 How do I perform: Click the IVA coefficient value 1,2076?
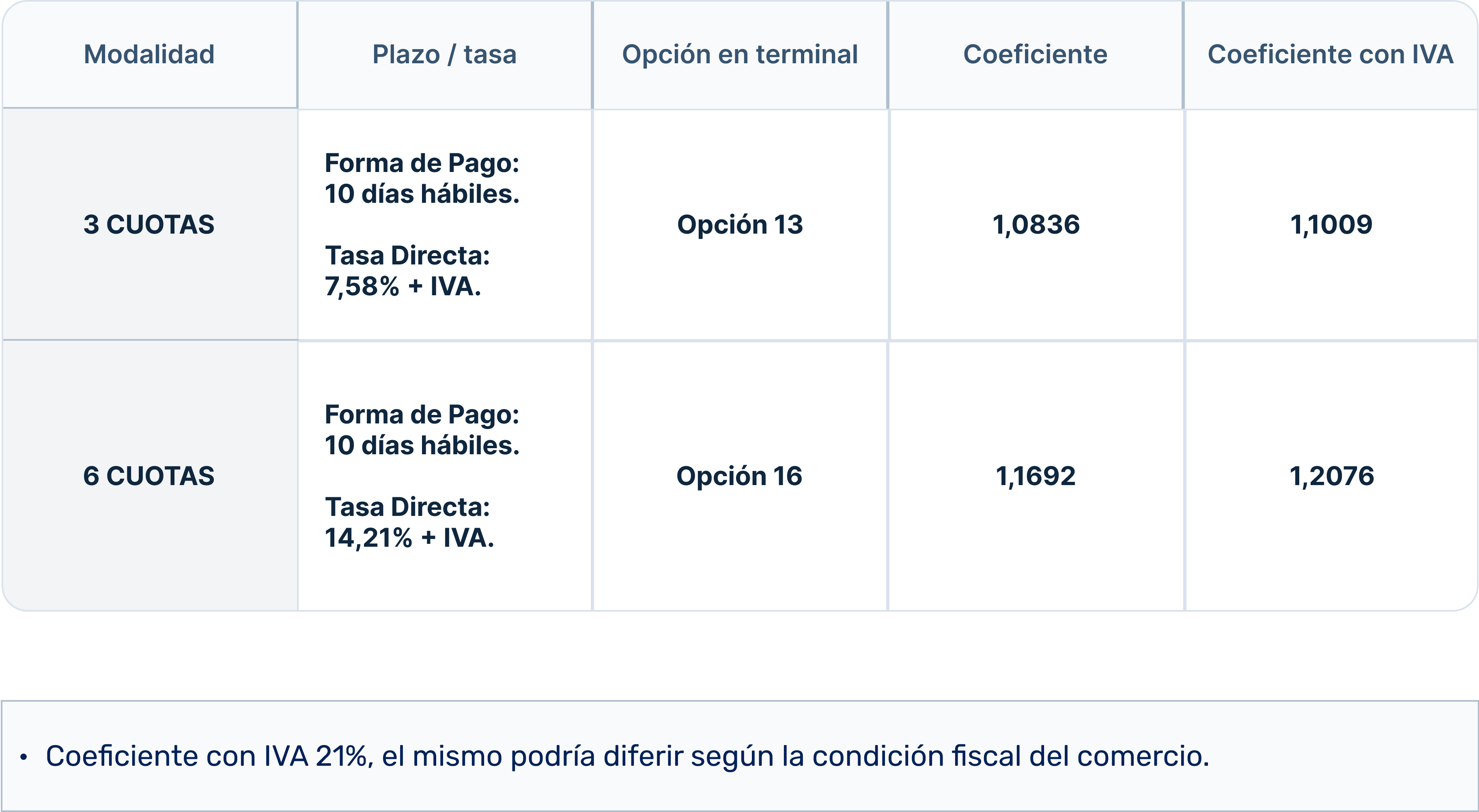tap(1331, 476)
